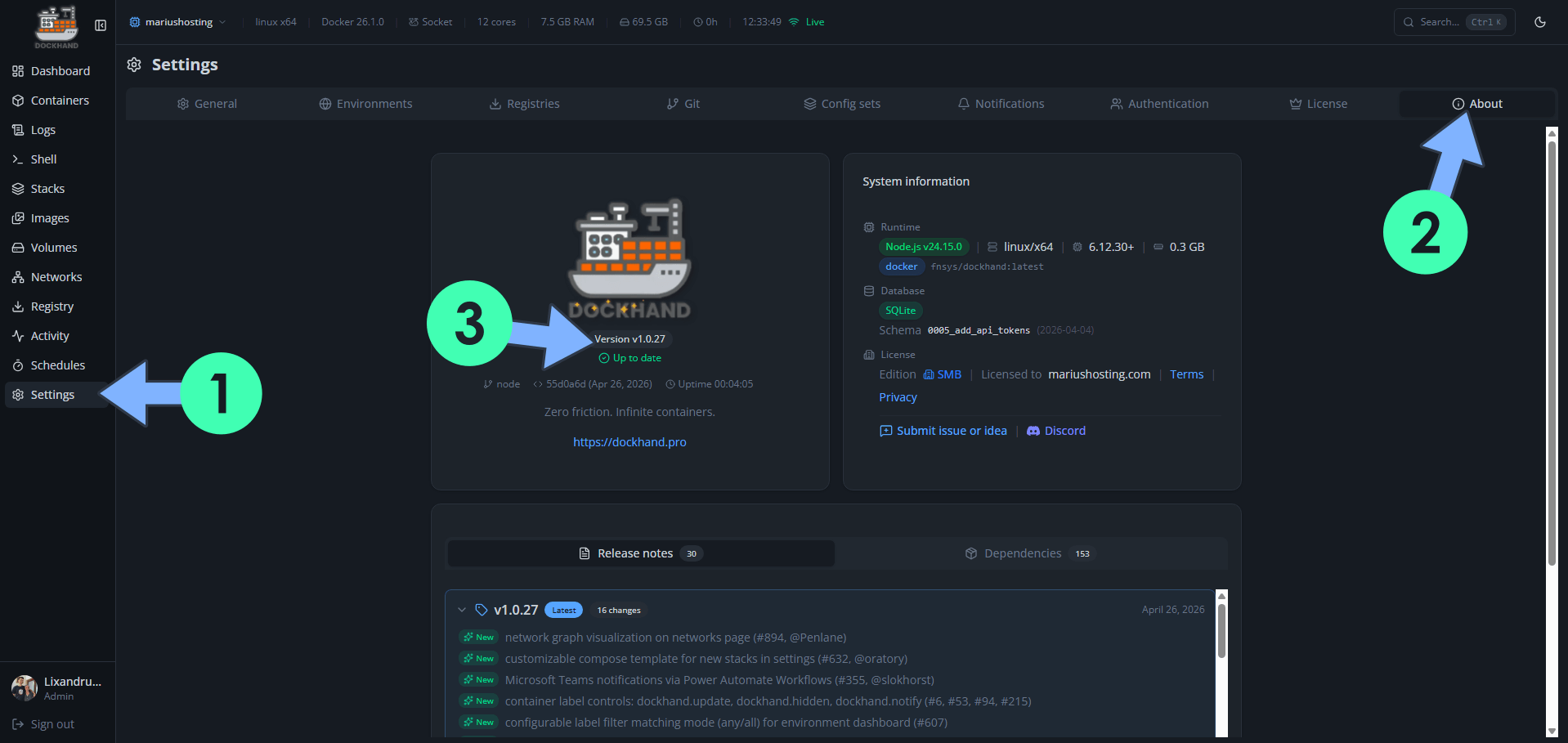Toggle the Live connection status indicator
1568x743 pixels.
[x=806, y=21]
